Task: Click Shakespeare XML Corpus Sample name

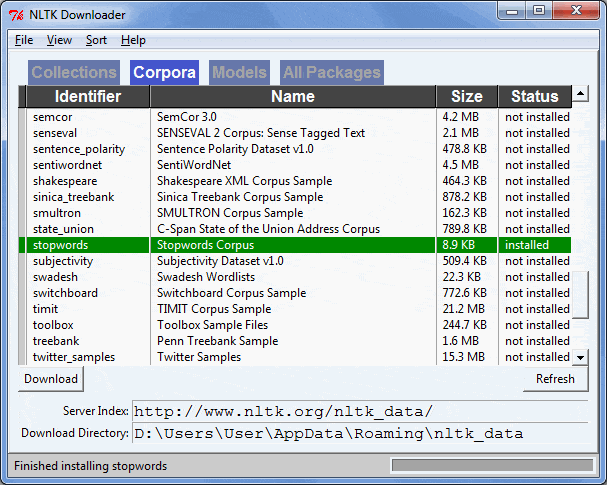Action: [244, 181]
